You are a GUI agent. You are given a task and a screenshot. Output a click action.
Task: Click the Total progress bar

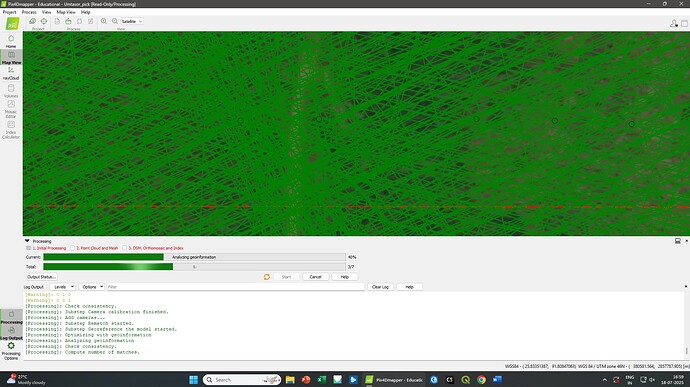click(x=194, y=267)
